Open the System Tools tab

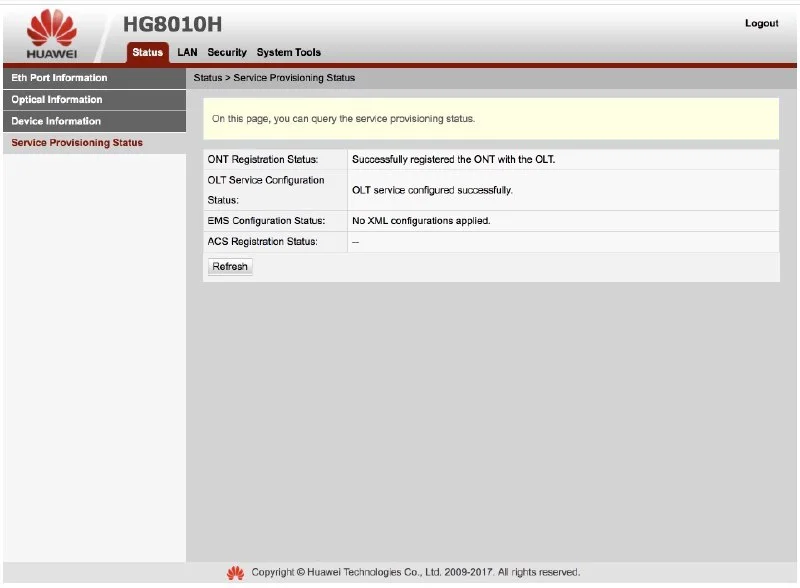point(289,52)
